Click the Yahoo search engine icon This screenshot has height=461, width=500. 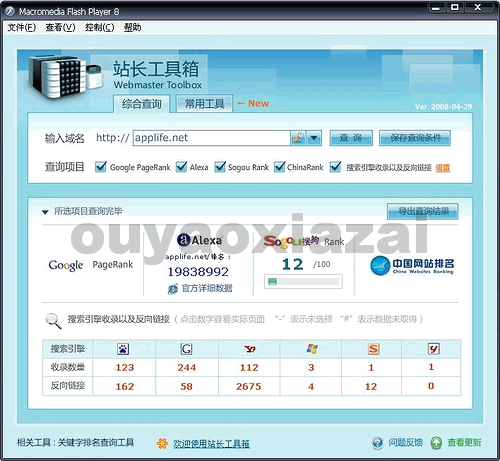tap(250, 349)
